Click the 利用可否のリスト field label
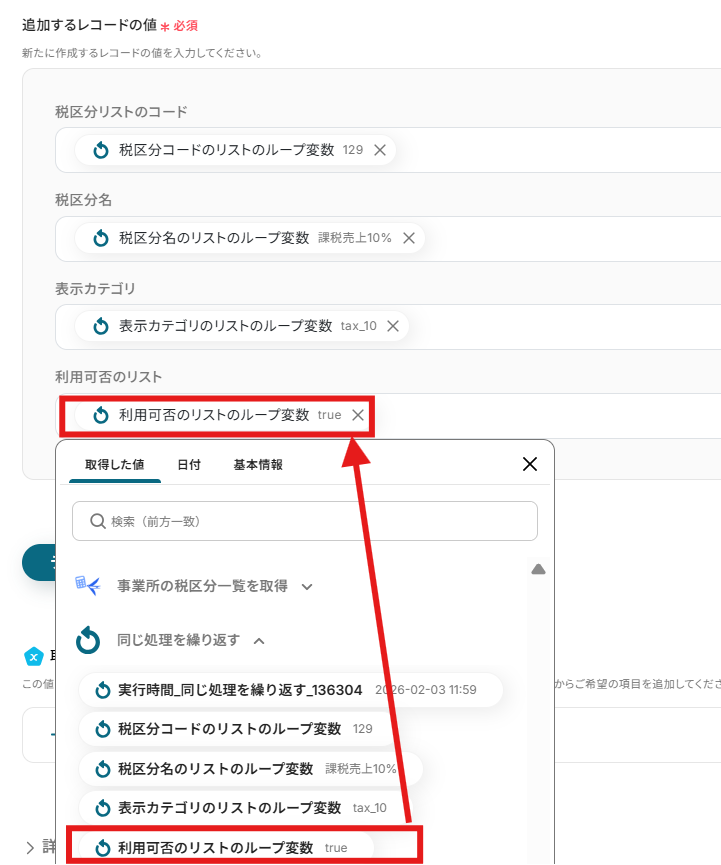This screenshot has width=721, height=865. 109,377
